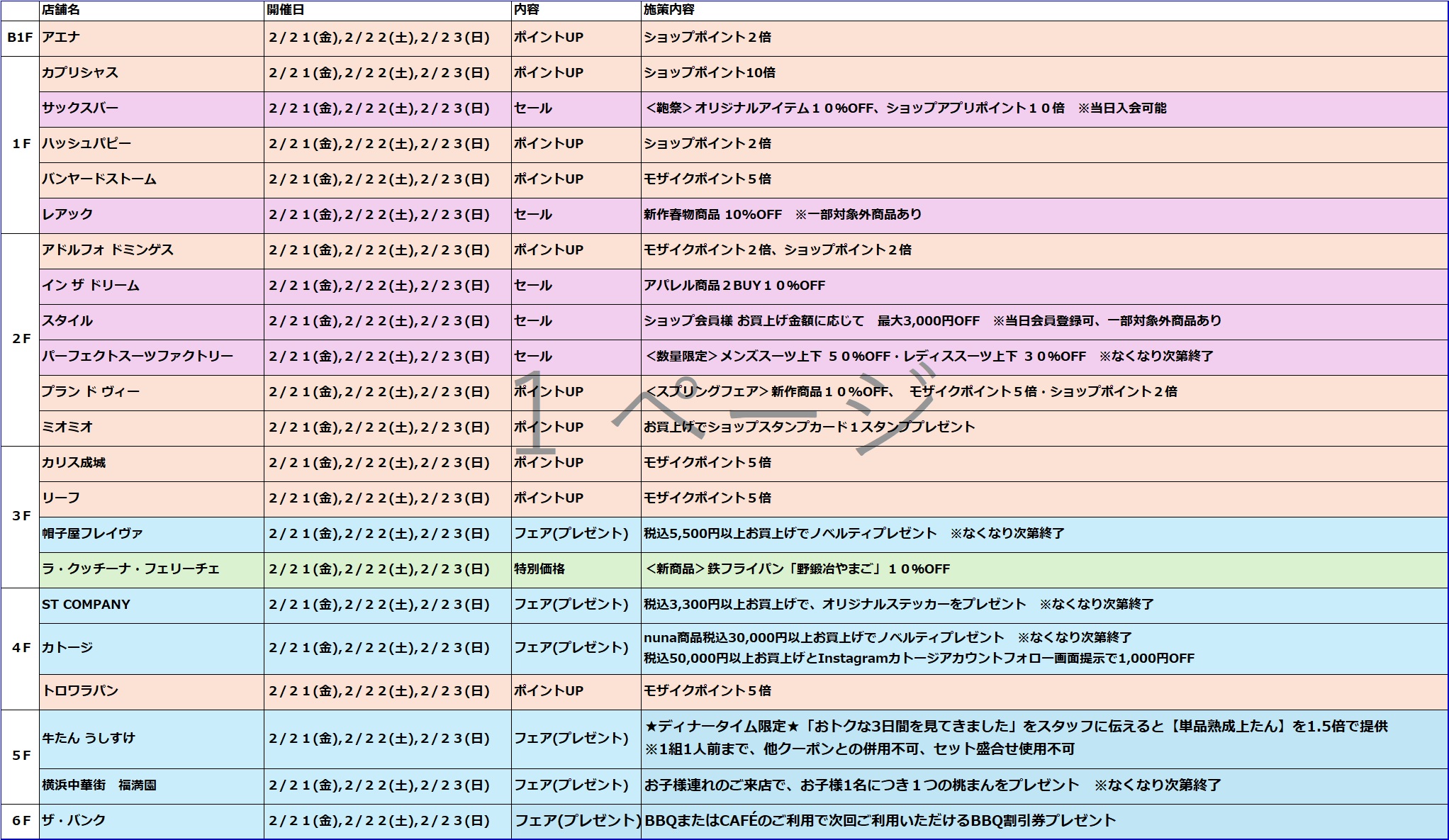
Task: Select モザイクポイント2倍、ショップポイント2倍 cell
Action: click(1044, 251)
